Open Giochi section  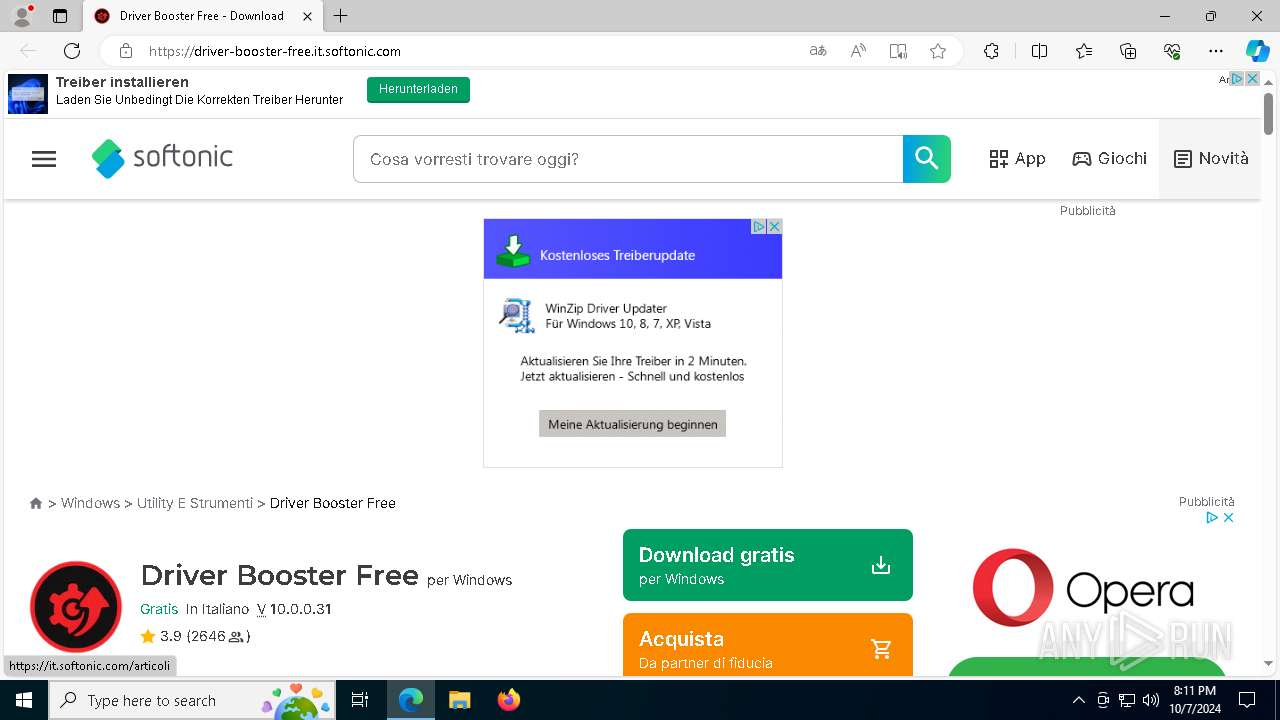(x=1109, y=158)
